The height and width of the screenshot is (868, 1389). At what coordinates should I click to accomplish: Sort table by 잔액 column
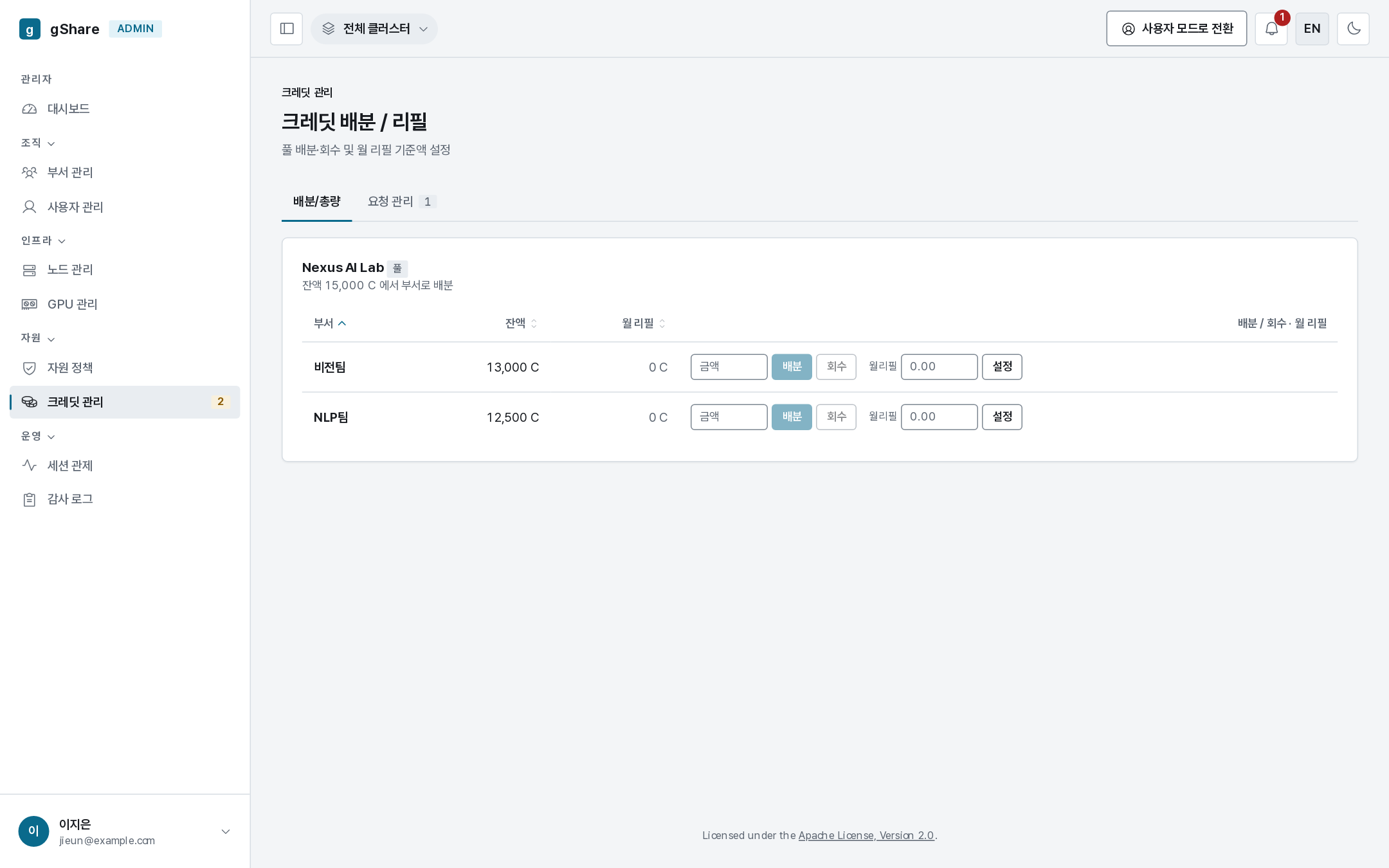[x=521, y=323]
